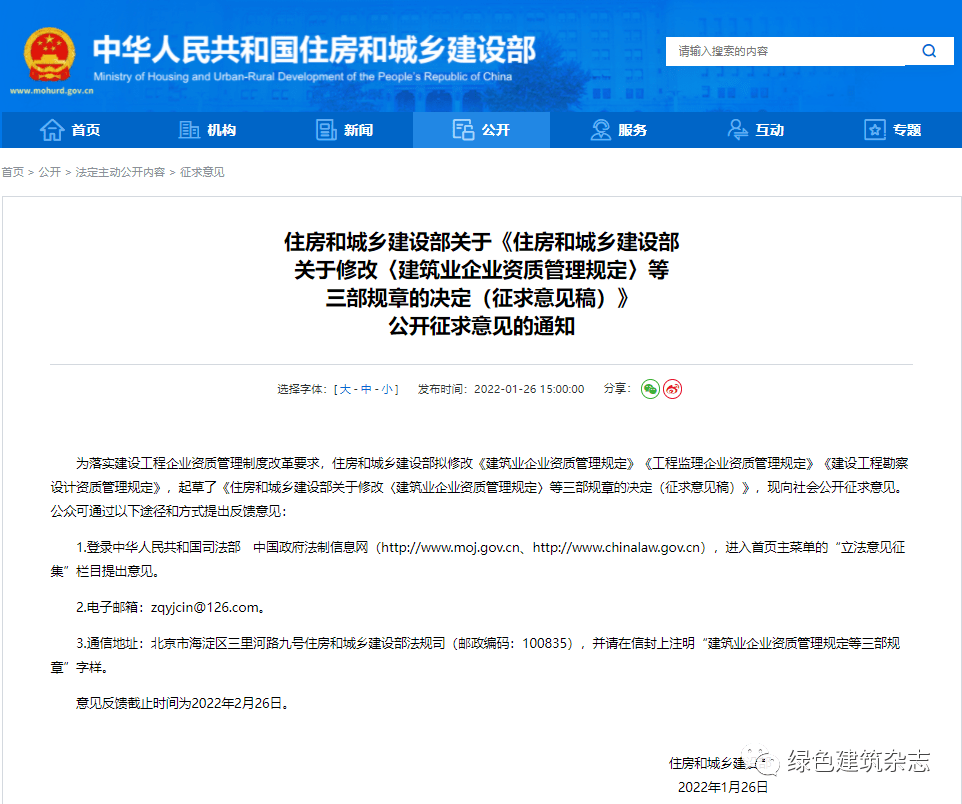
Task: Click the home icon beside 首页
Action: tap(52, 129)
